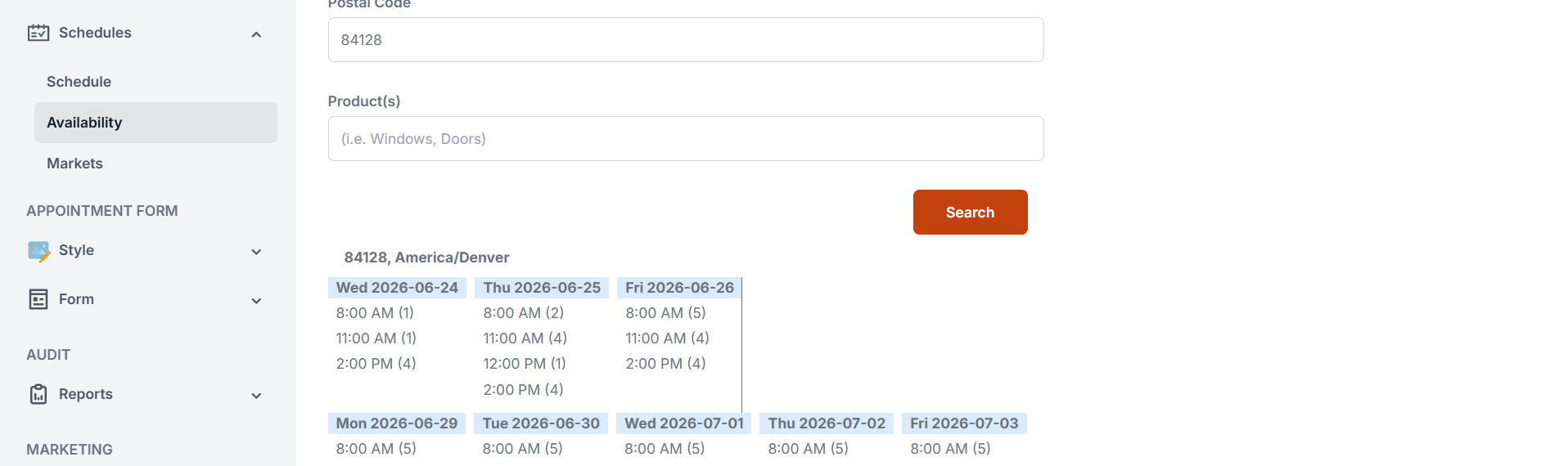This screenshot has width=1568, height=466.
Task: Expand the Style section chevron
Action: point(256,252)
